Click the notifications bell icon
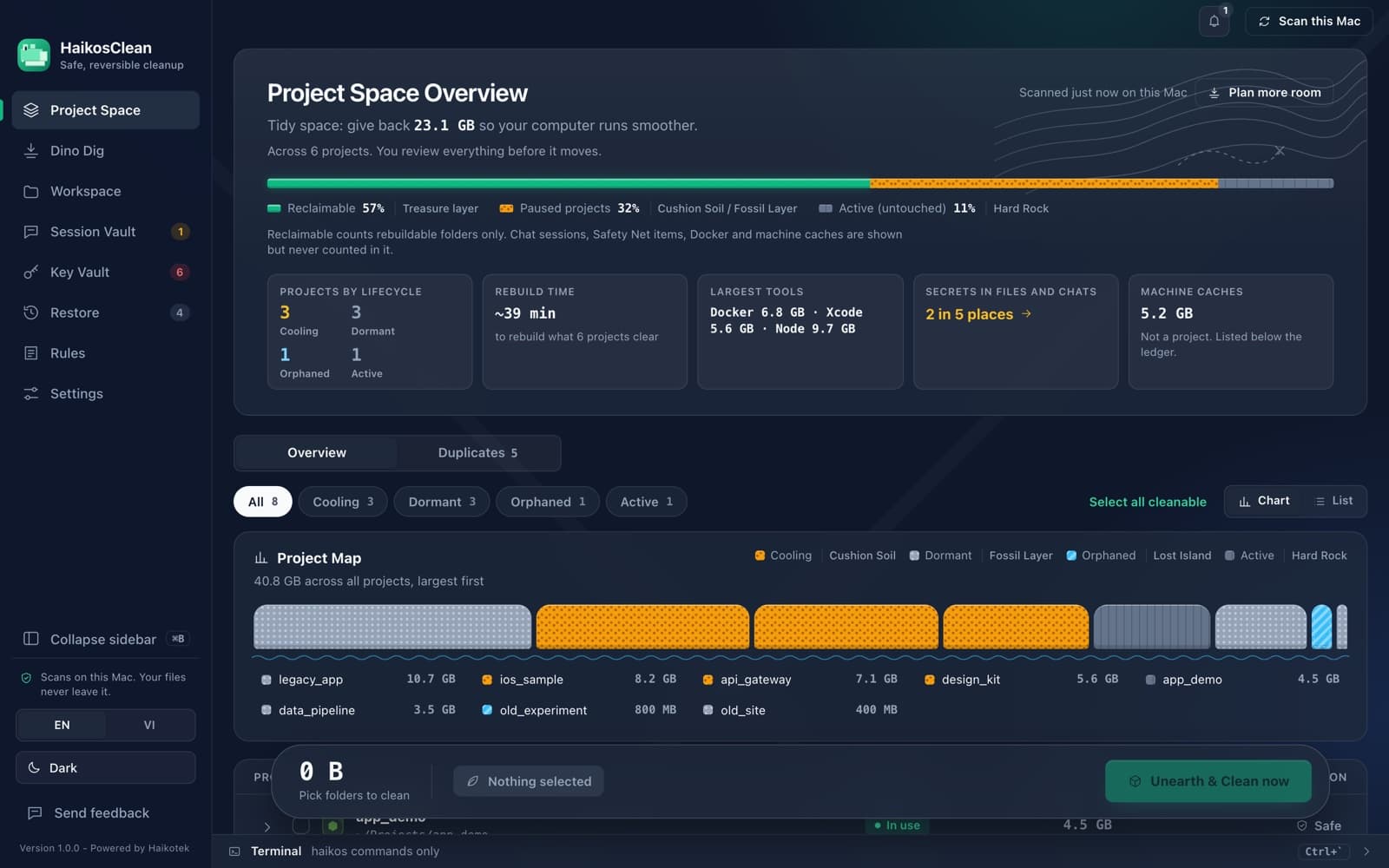 pos(1214,21)
